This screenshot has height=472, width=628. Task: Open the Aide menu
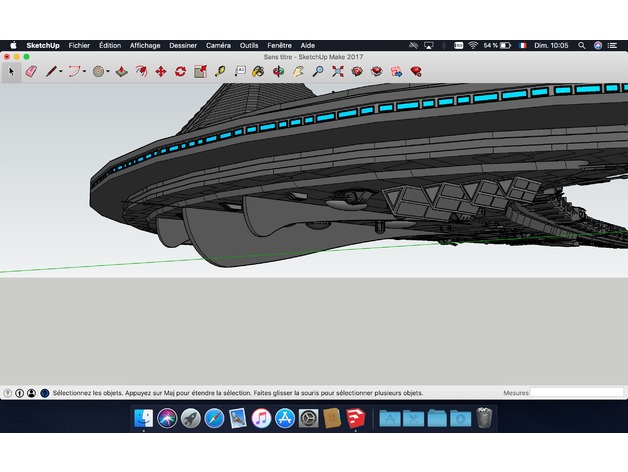coord(308,45)
